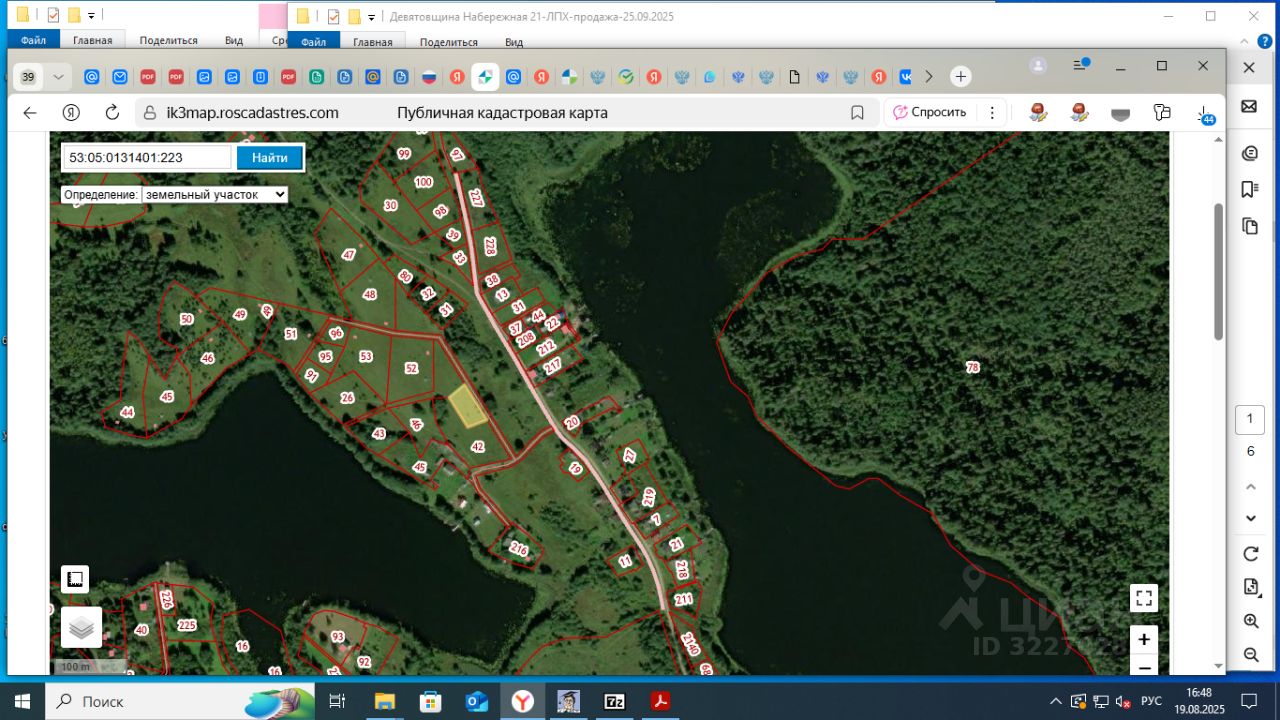Screen dimensions: 1280x720
Task: Show more tabs with right chevron
Action: click(929, 76)
